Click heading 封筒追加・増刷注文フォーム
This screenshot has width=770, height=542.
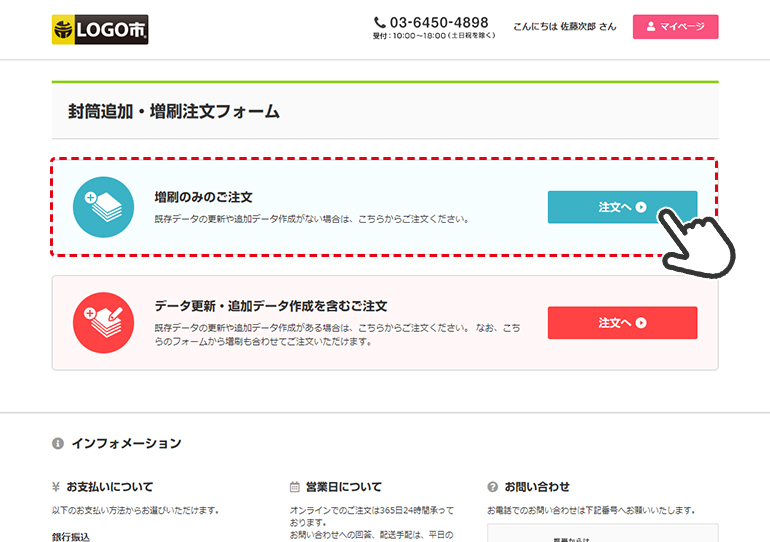pyautogui.click(x=174, y=111)
